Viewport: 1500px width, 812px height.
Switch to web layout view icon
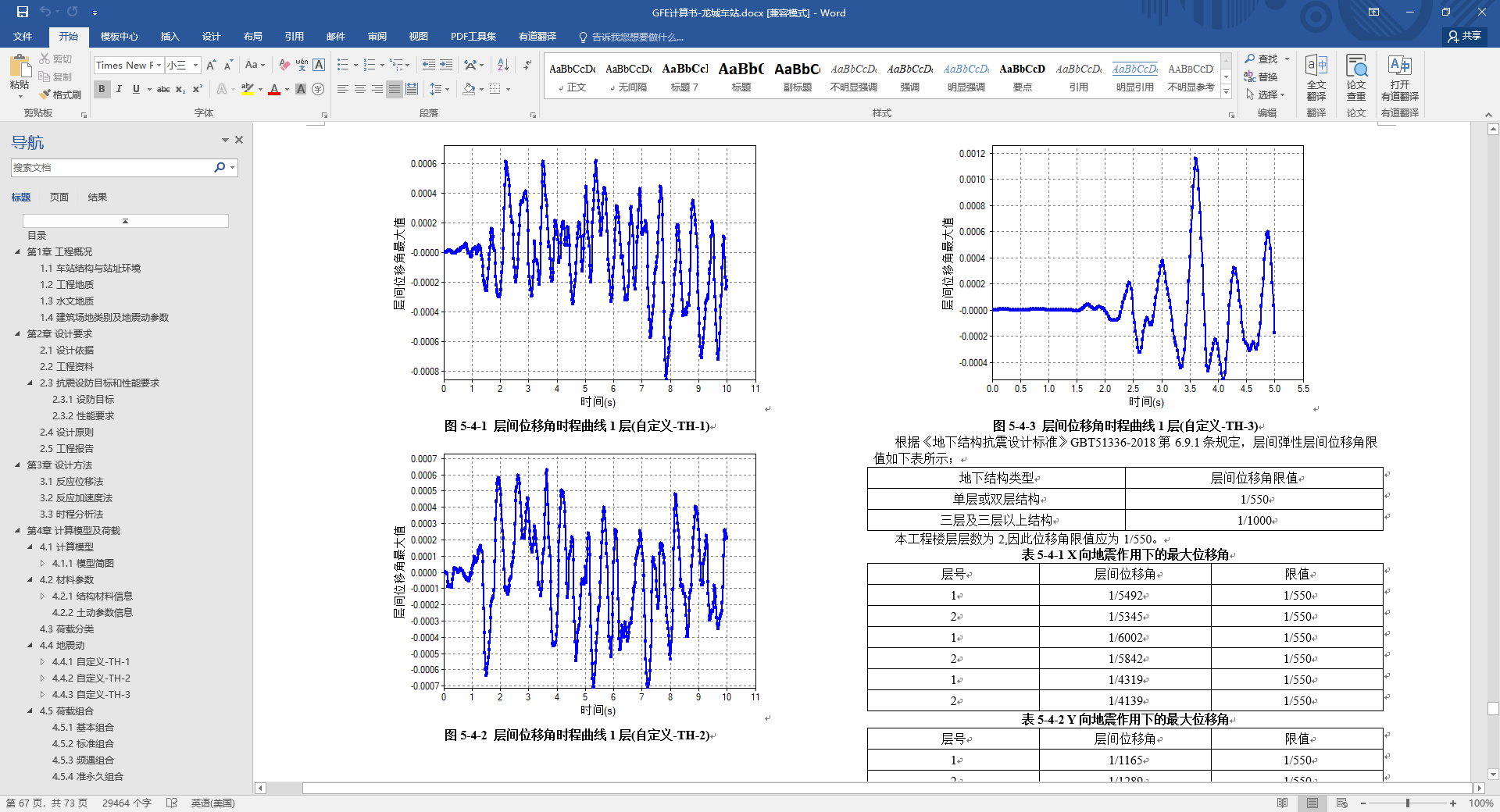[1342, 803]
